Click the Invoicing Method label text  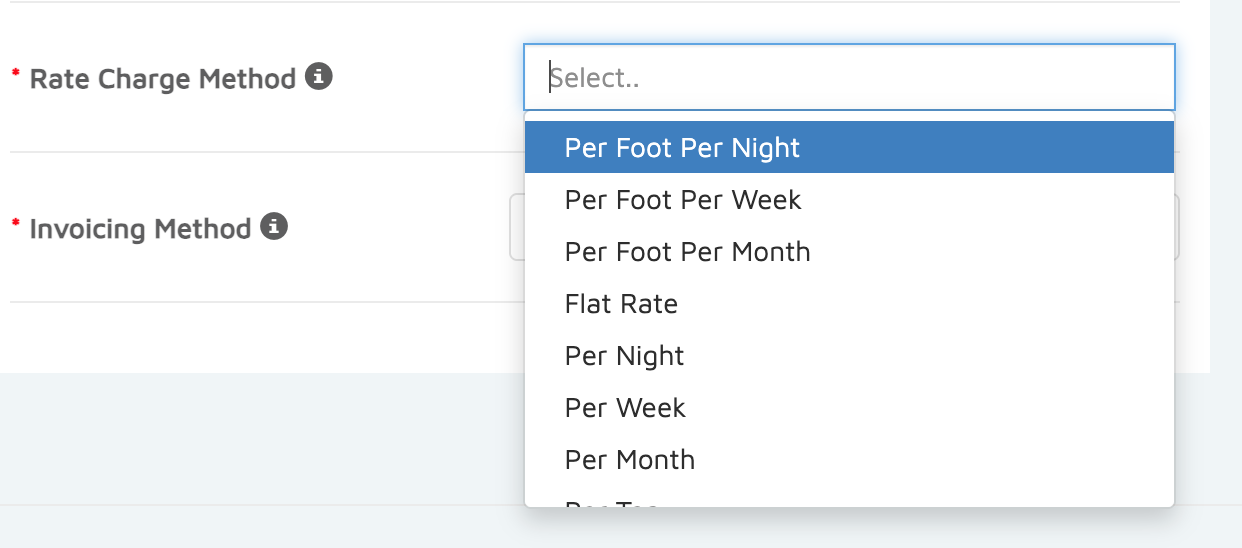(140, 229)
